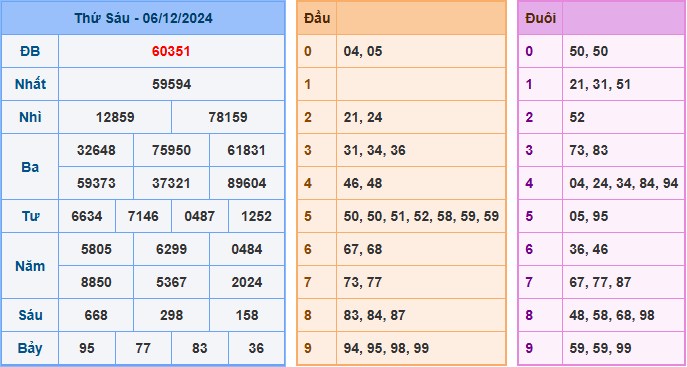Click the Nhất row label
The width and height of the screenshot is (687, 367).
point(30,85)
